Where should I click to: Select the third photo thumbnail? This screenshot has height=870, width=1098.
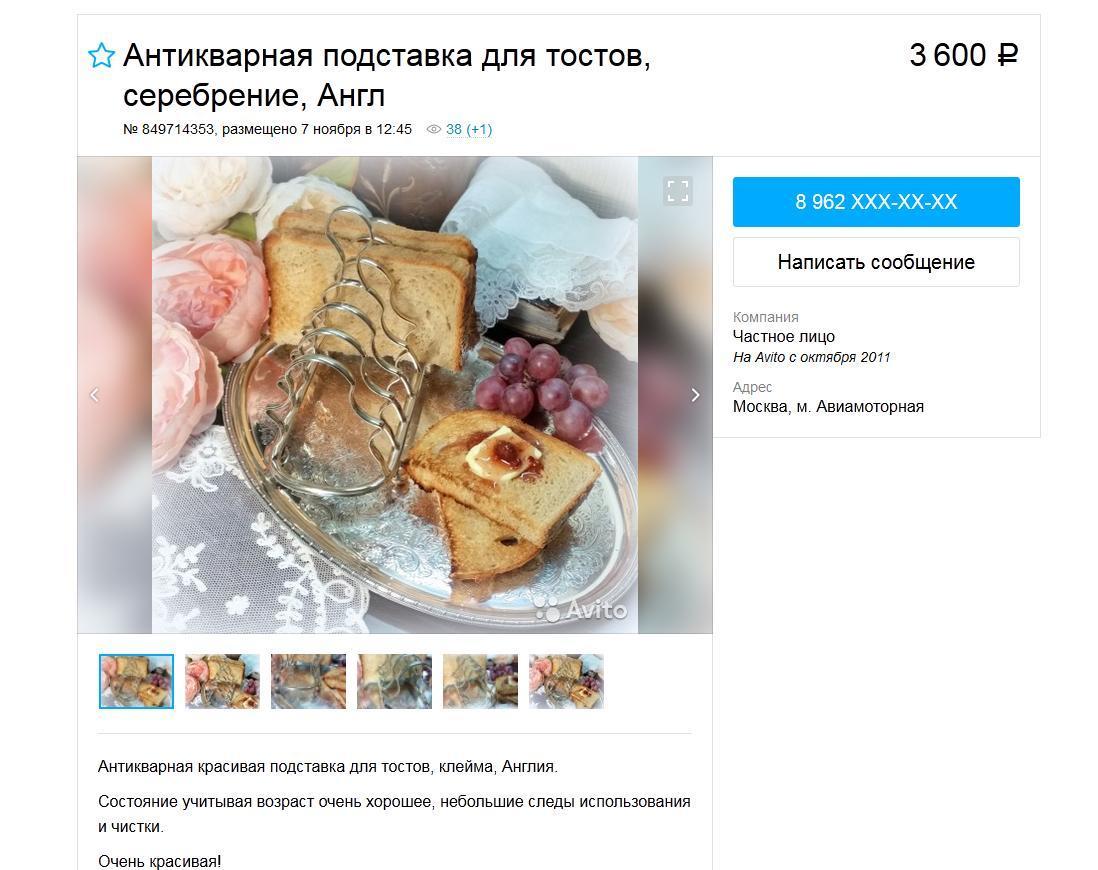tap(308, 682)
